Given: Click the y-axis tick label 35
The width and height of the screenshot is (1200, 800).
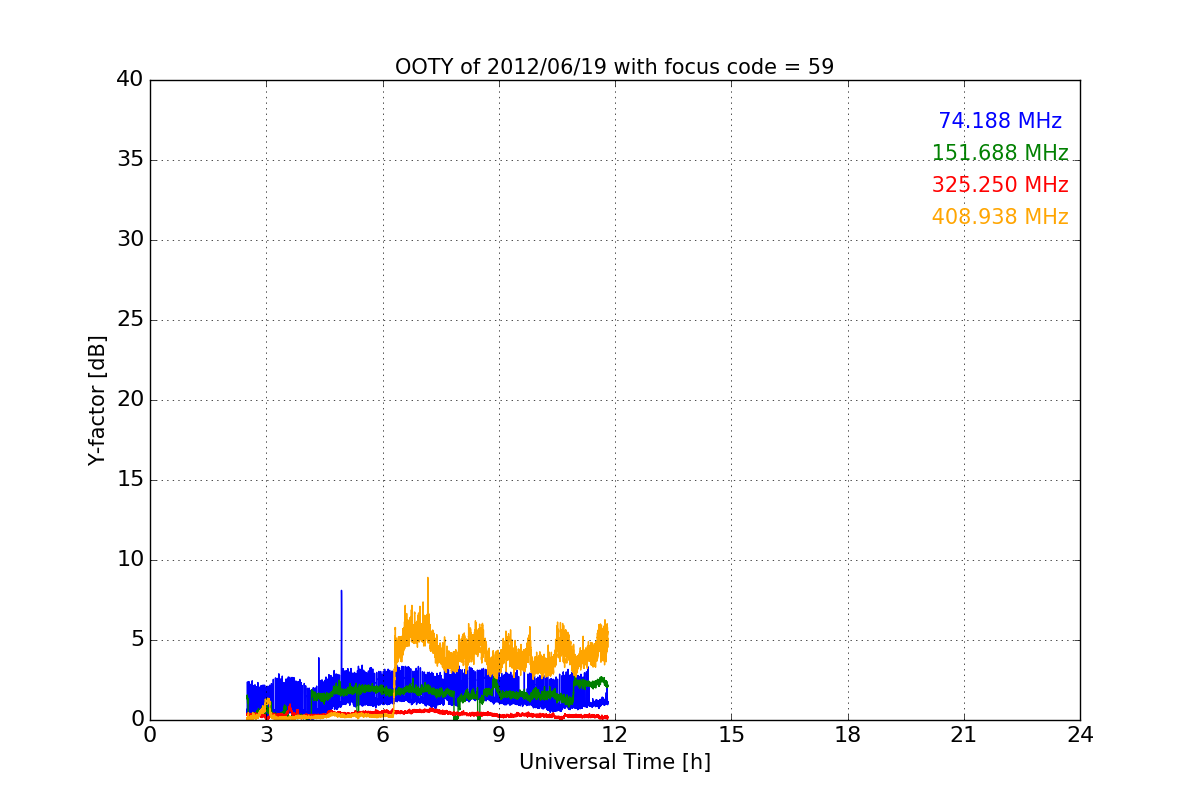Looking at the screenshot, I should coord(129,160).
